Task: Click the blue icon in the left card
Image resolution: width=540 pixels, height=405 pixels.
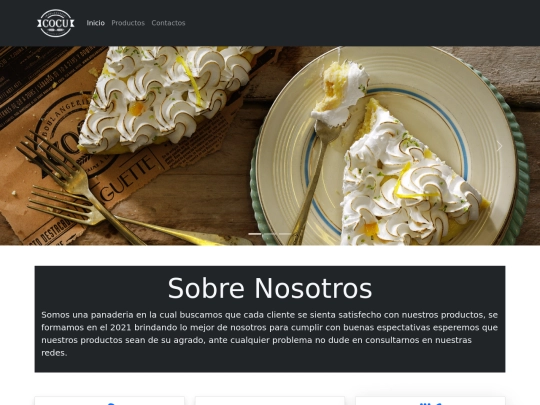Action: pyautogui.click(x=110, y=403)
